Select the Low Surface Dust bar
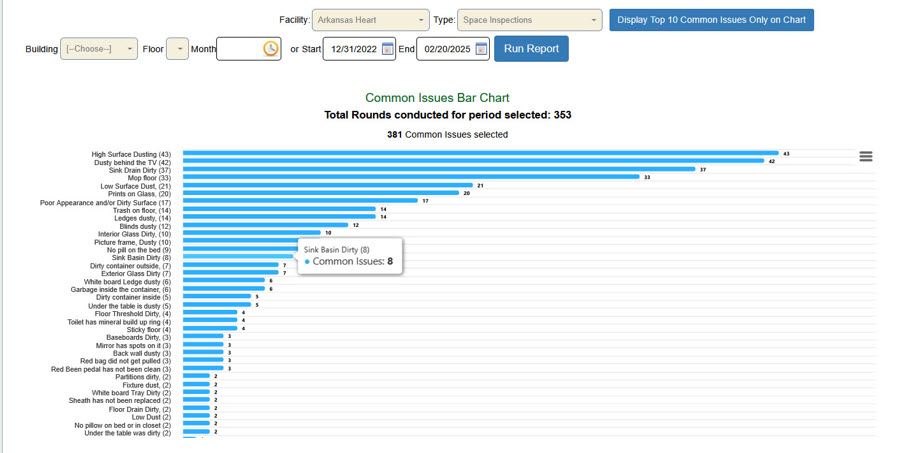This screenshot has width=919, height=453. pyautogui.click(x=327, y=185)
